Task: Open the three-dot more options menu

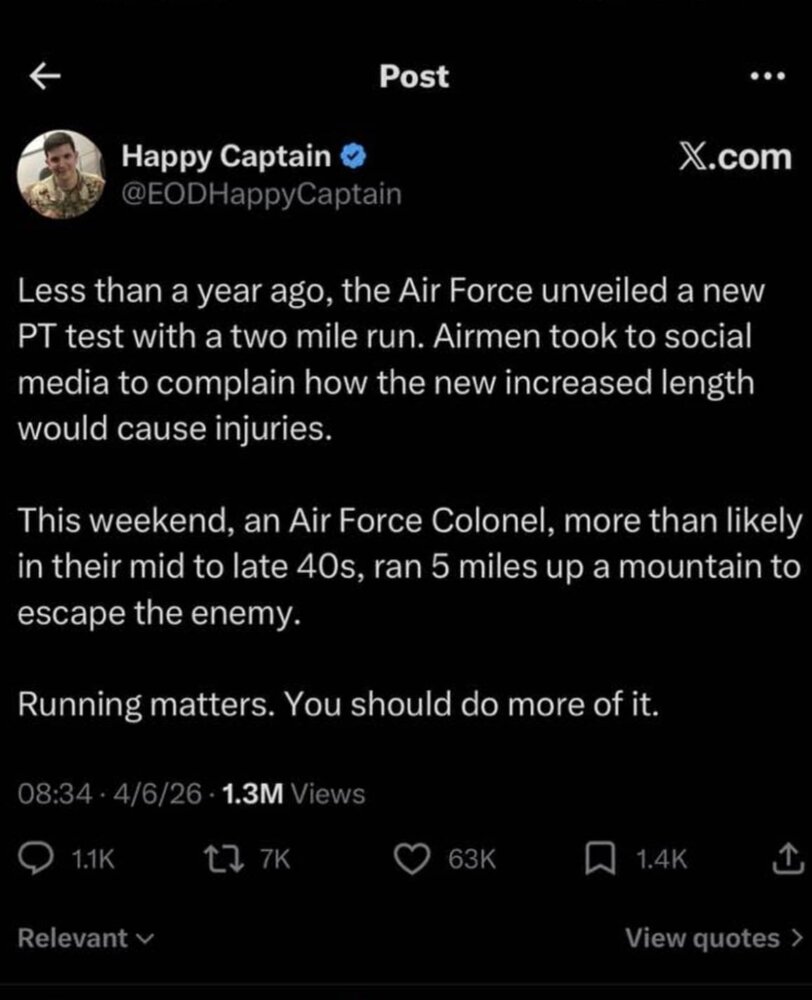Action: [x=768, y=78]
